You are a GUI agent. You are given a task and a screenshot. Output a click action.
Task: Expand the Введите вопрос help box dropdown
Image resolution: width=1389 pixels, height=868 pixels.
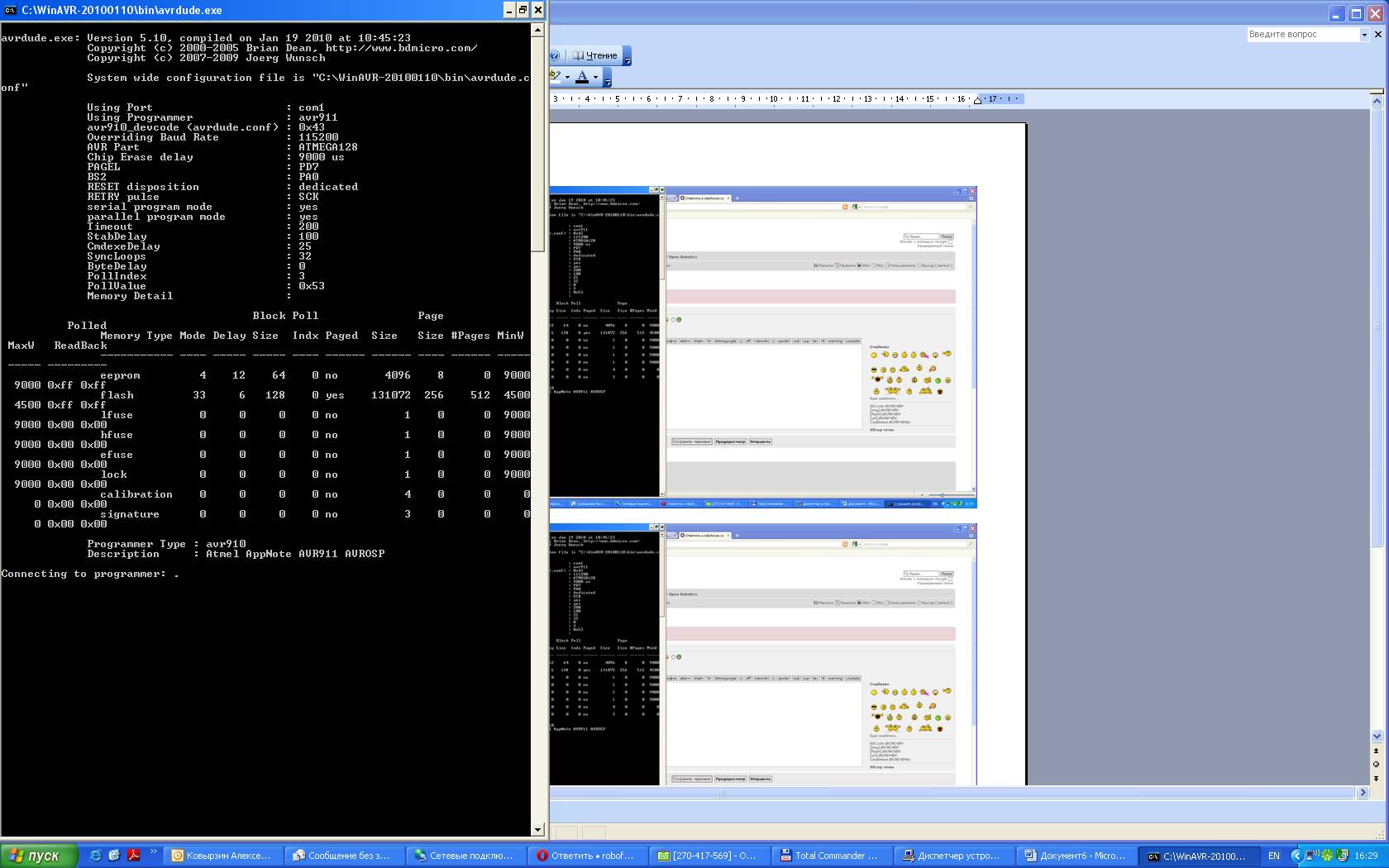point(1364,35)
